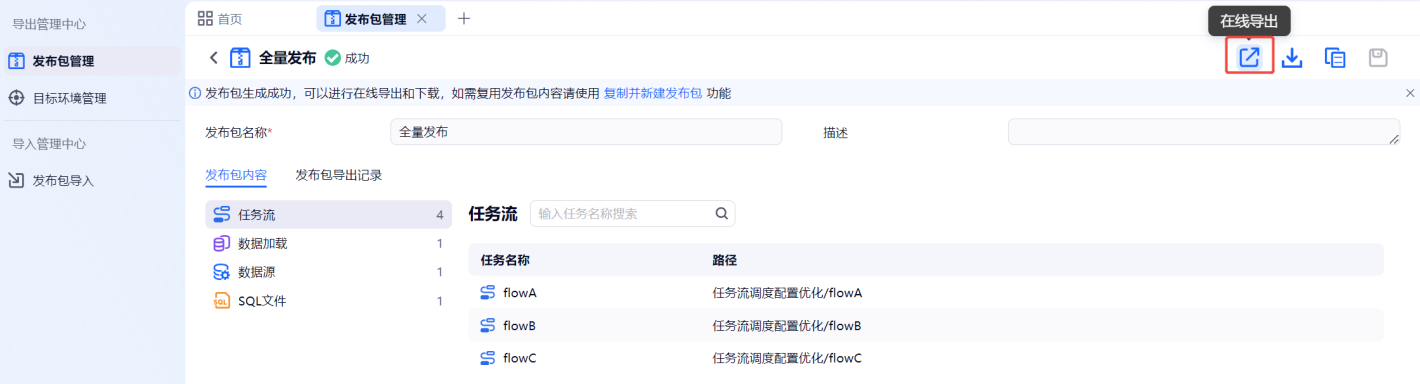The height and width of the screenshot is (384, 1420).
Task: Click the 首页 grid icon
Action: pos(205,18)
